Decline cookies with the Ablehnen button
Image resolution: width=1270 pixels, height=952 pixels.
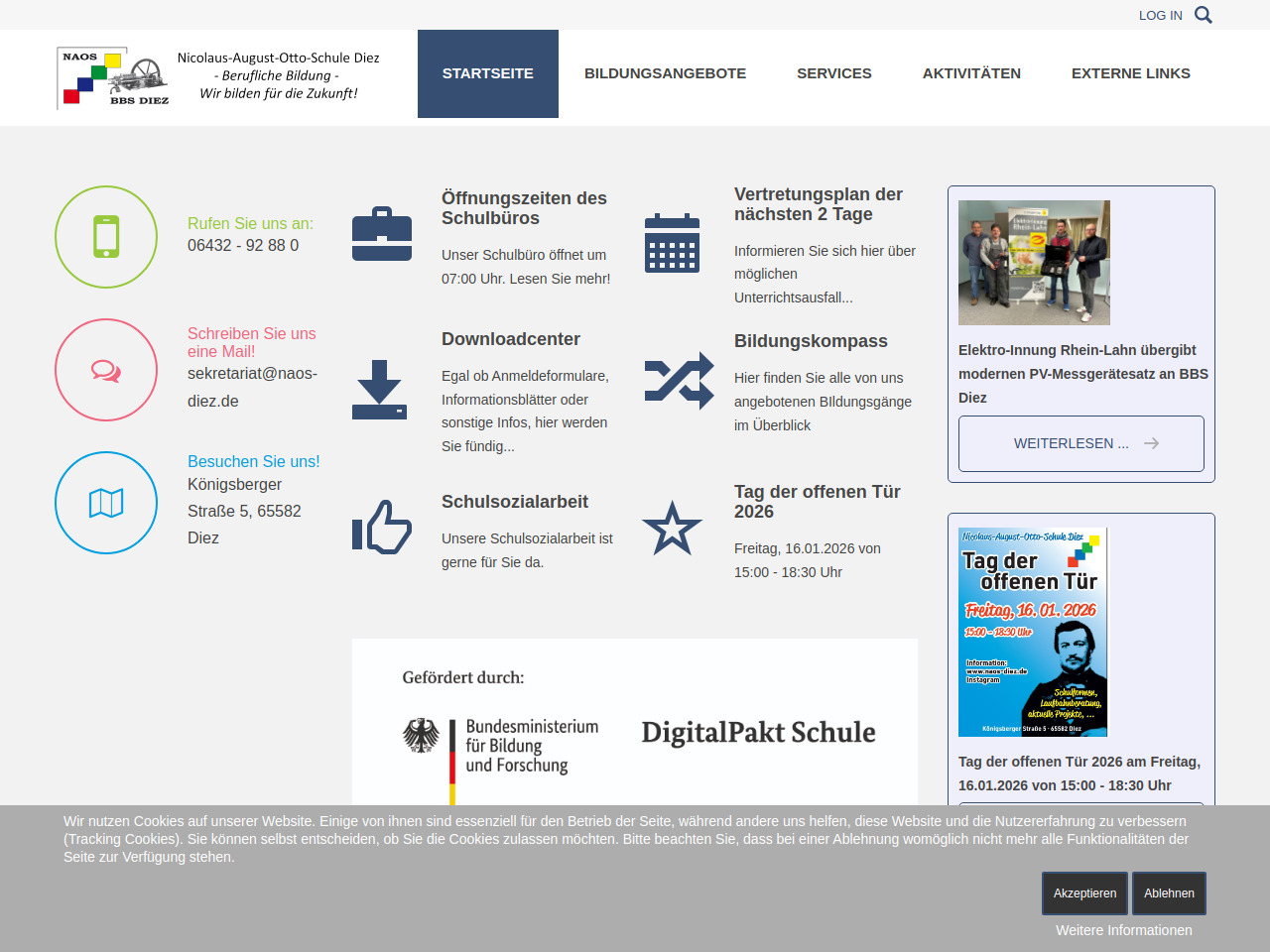coord(1169,893)
